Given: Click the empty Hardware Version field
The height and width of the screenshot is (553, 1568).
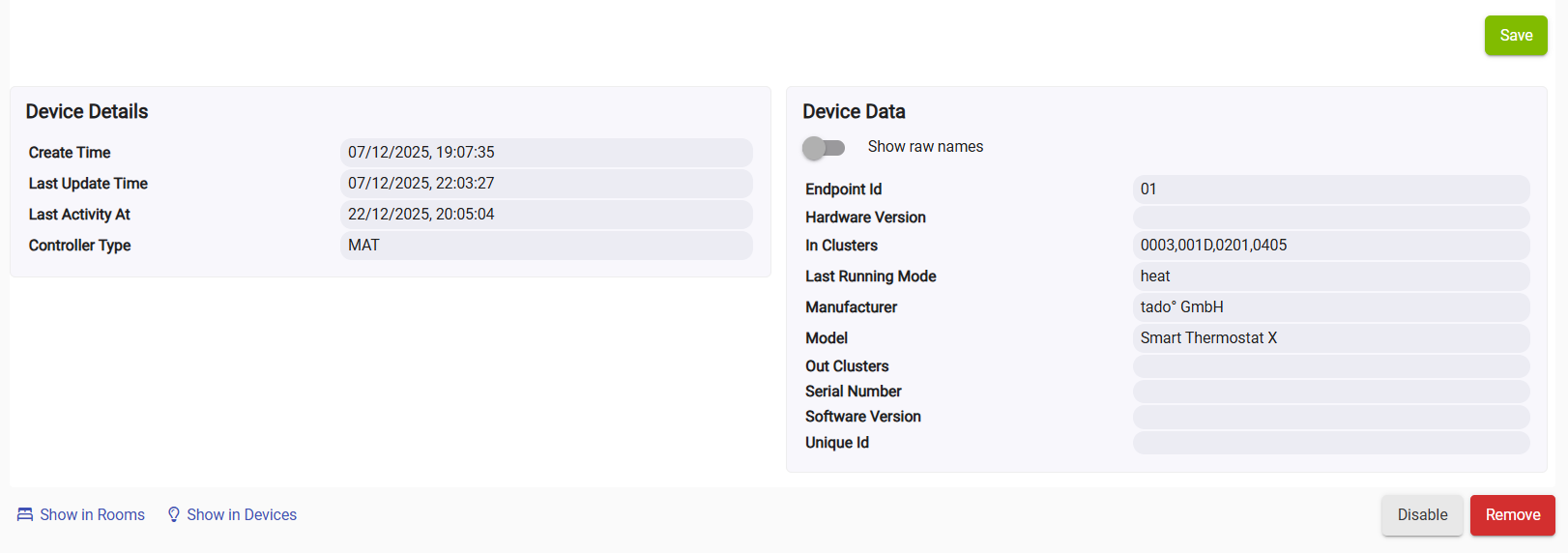Looking at the screenshot, I should [x=1330, y=218].
